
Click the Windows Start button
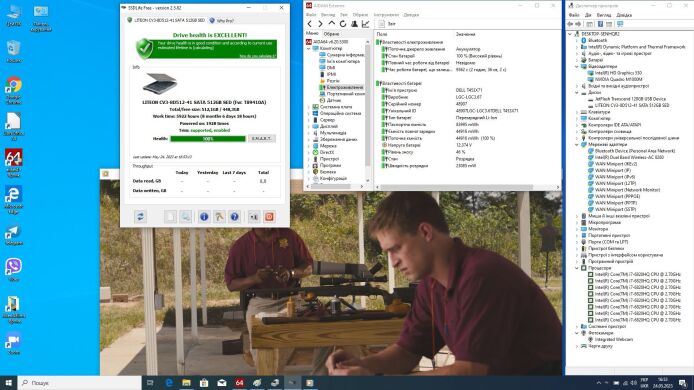coord(8,382)
